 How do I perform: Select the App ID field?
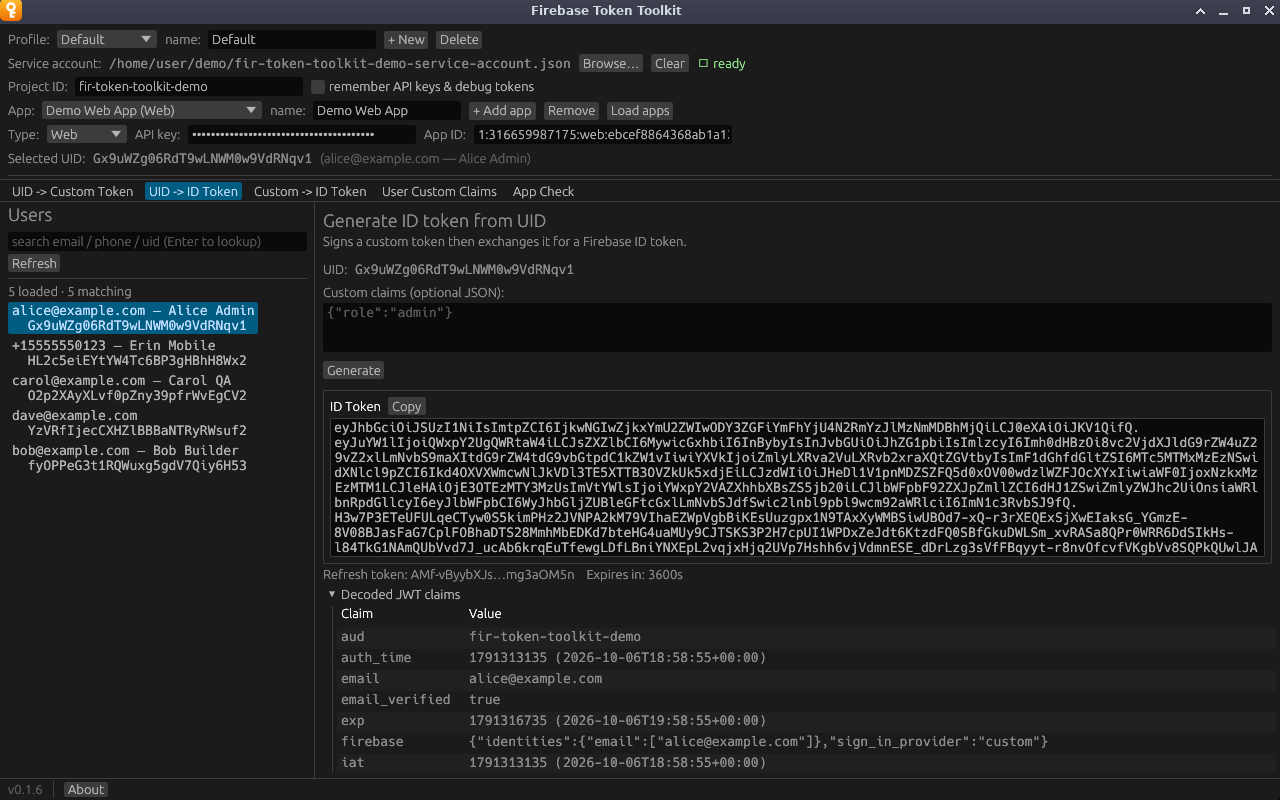click(x=603, y=135)
